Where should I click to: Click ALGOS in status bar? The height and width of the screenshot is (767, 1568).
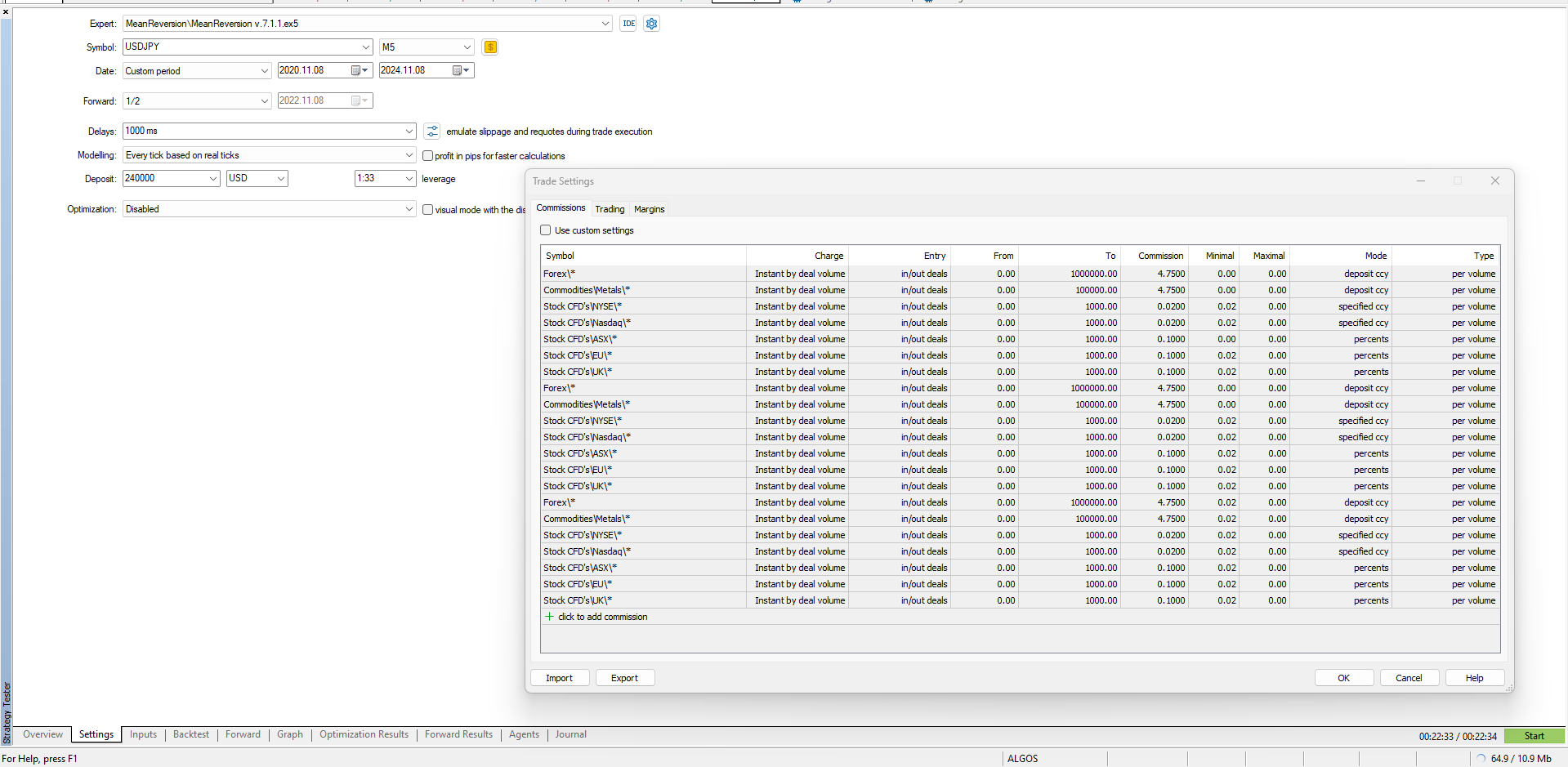pos(1023,759)
